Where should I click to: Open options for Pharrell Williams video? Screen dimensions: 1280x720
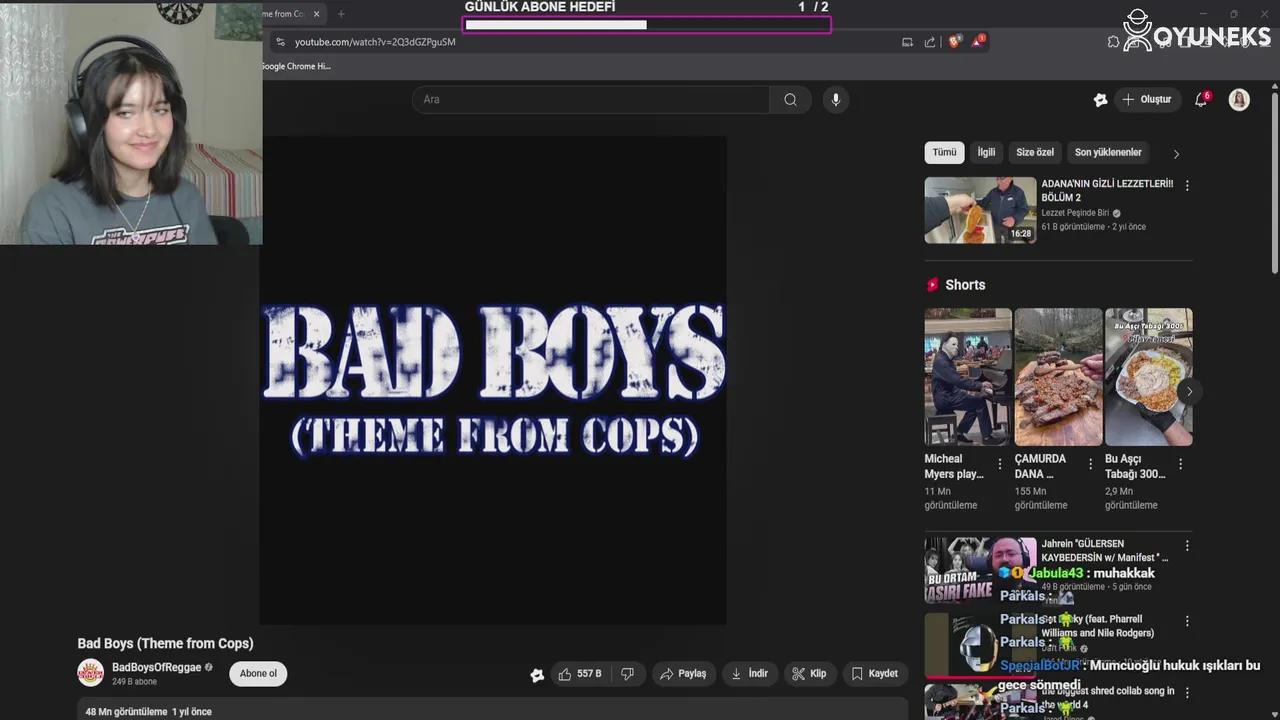coord(1187,621)
